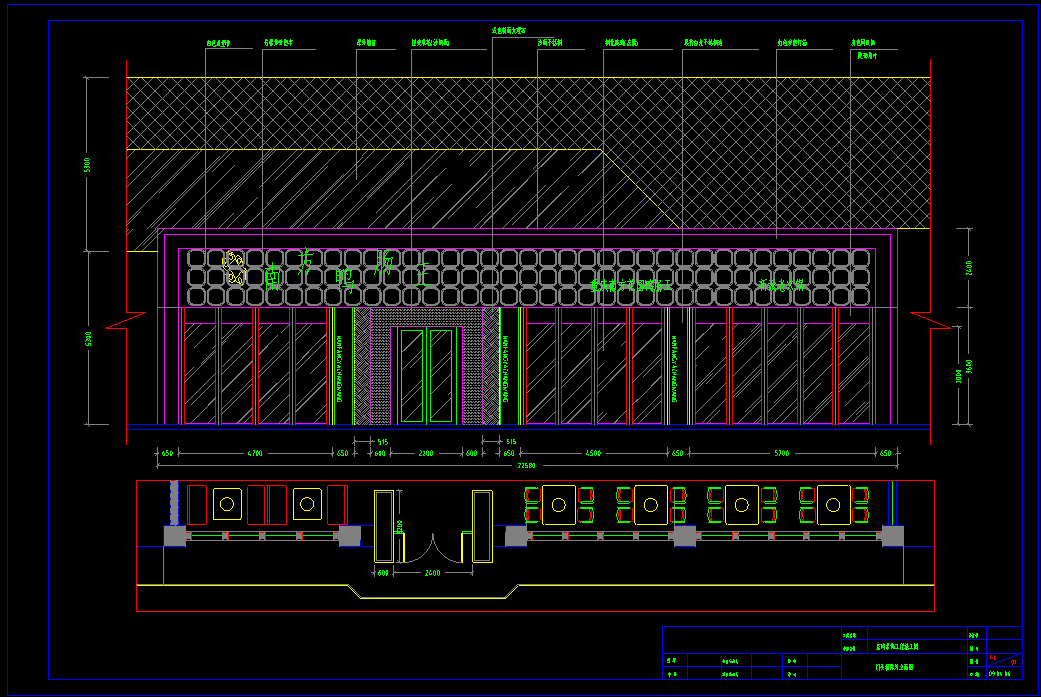The image size is (1041, 697).
Task: Click the 22500 overall dimension text
Action: pyautogui.click(x=525, y=466)
